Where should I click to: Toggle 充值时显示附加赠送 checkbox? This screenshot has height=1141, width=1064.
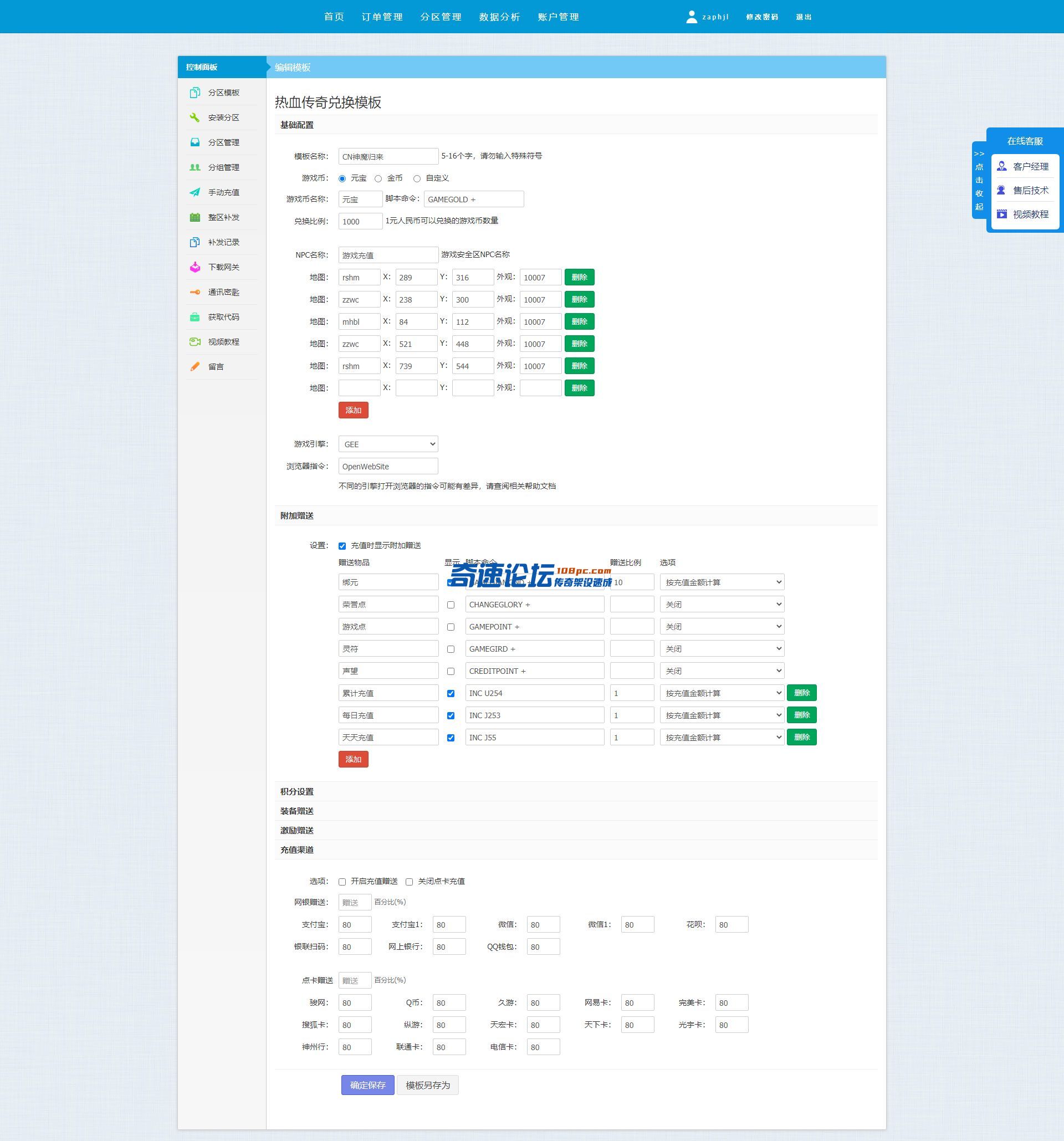[342, 546]
